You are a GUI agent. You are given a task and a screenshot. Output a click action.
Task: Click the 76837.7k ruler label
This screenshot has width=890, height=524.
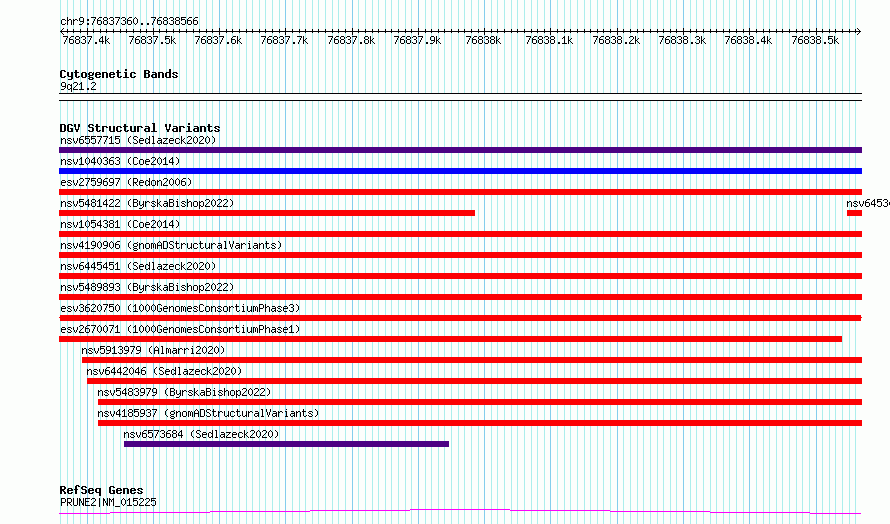click(x=284, y=40)
